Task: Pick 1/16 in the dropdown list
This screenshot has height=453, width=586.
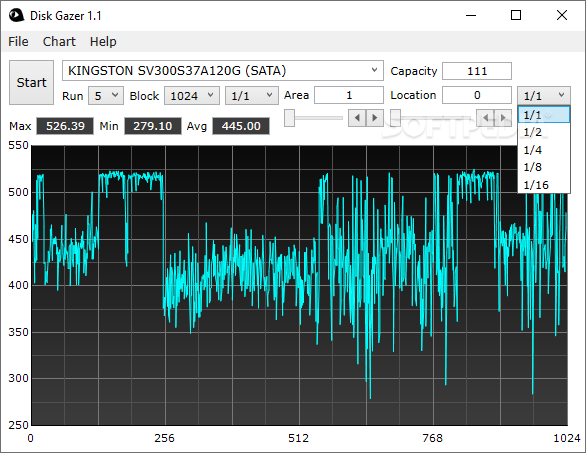Action: click(544, 185)
